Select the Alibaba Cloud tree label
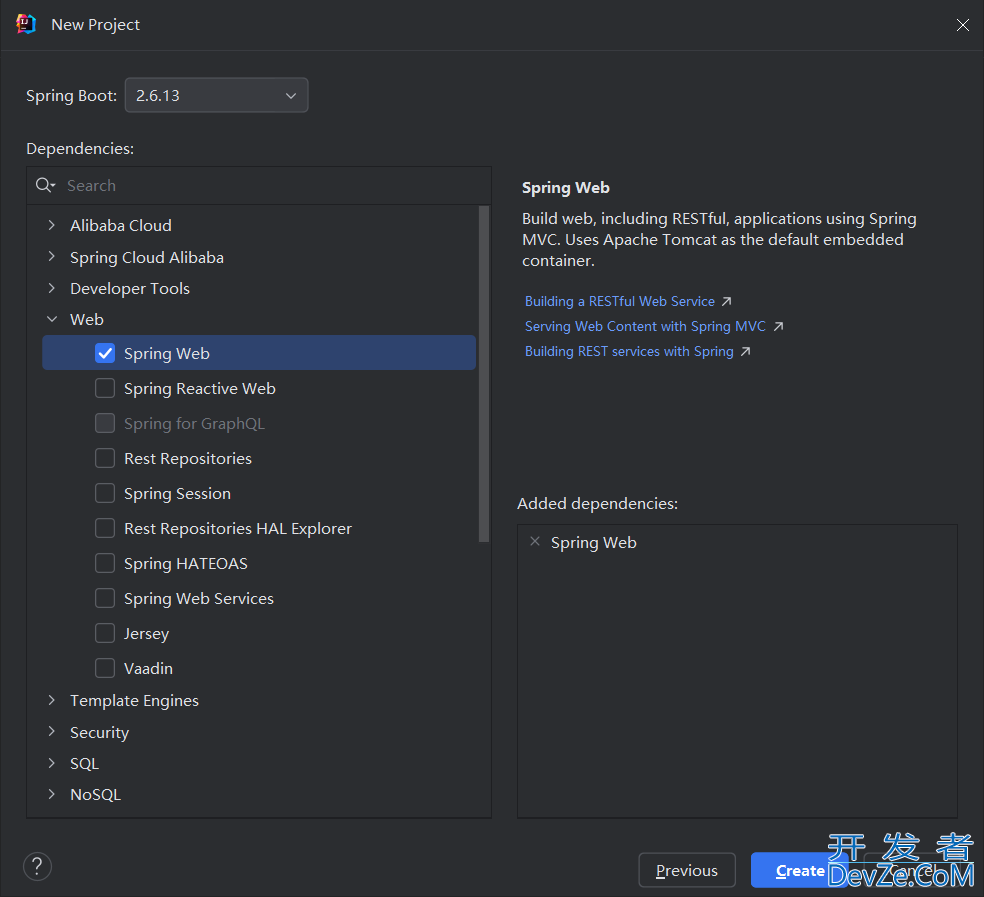 (x=120, y=225)
